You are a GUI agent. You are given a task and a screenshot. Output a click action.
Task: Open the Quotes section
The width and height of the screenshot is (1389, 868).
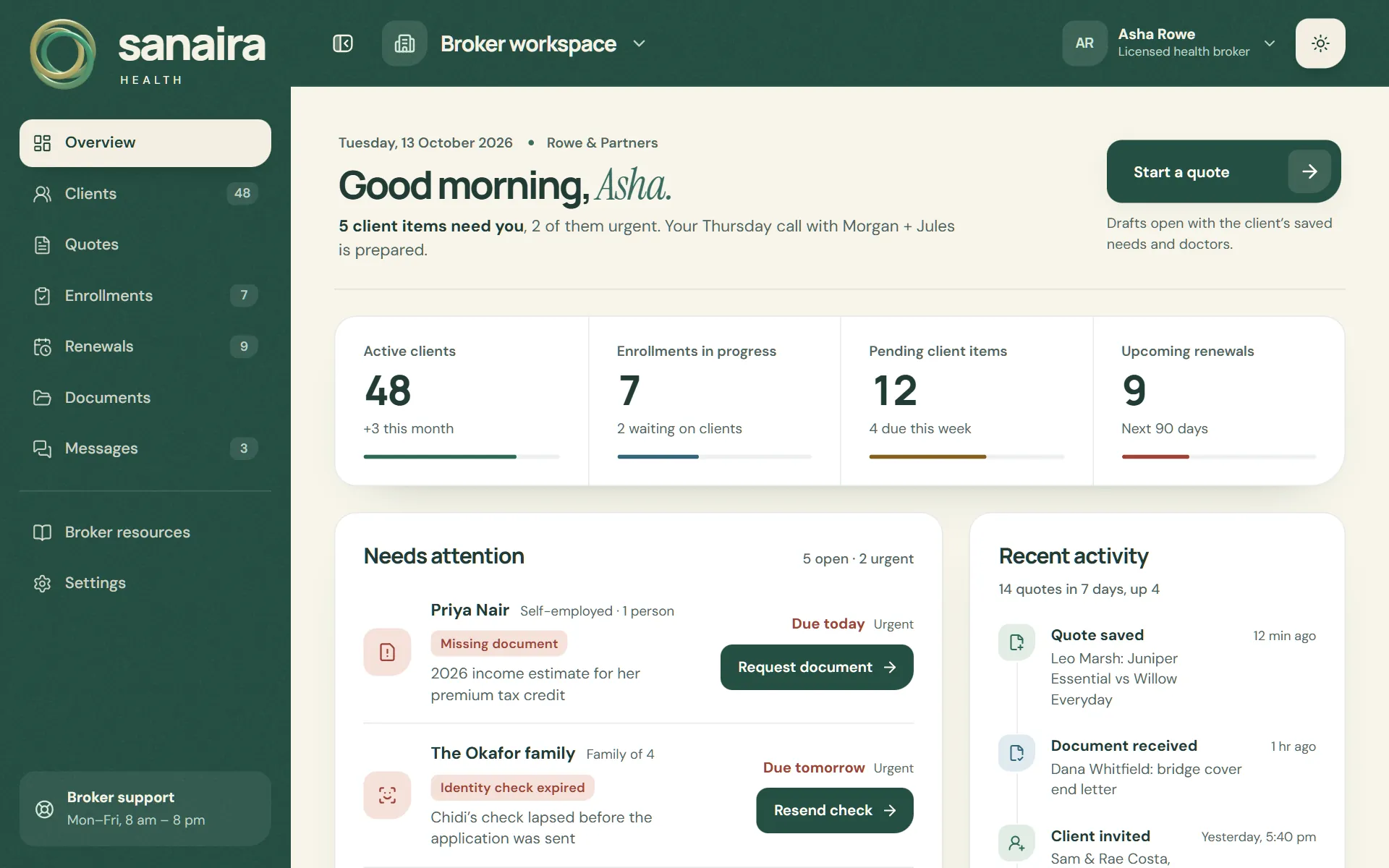pyautogui.click(x=145, y=244)
